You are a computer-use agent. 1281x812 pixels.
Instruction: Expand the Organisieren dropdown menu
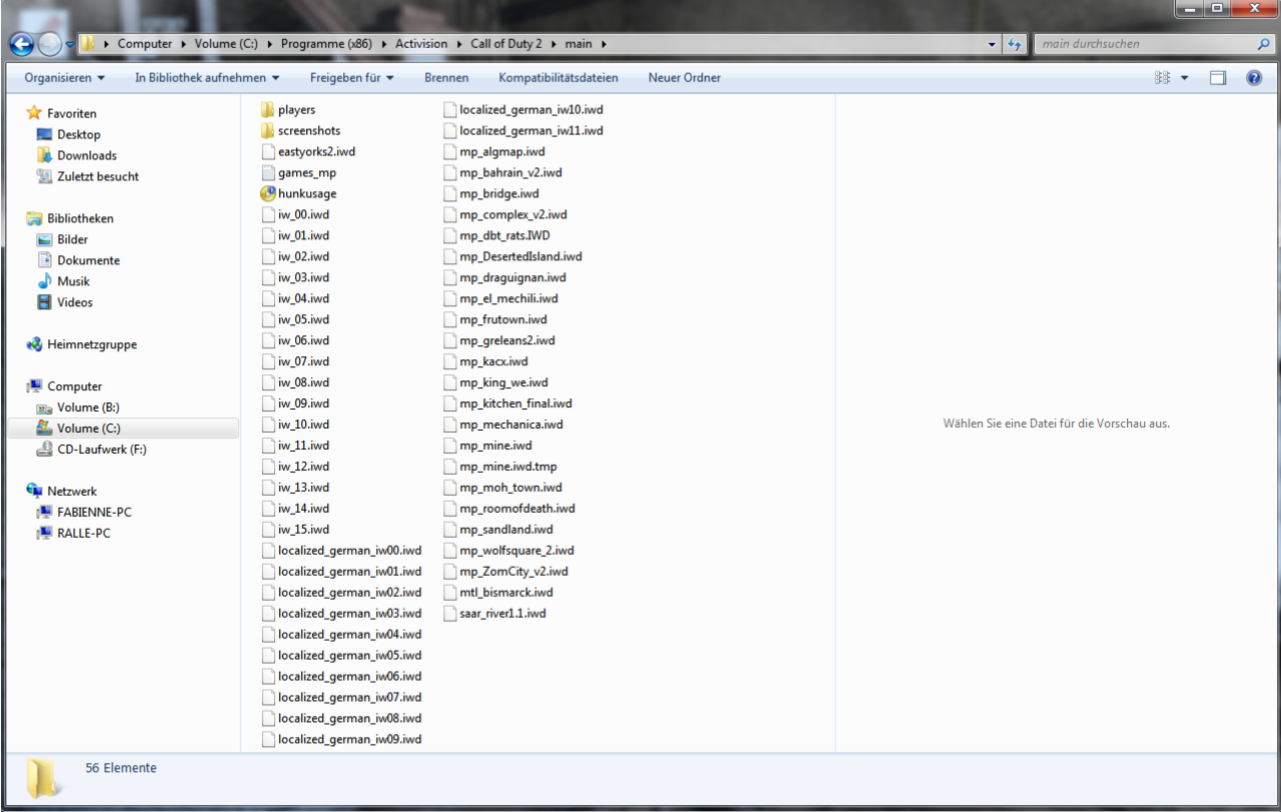coord(65,78)
